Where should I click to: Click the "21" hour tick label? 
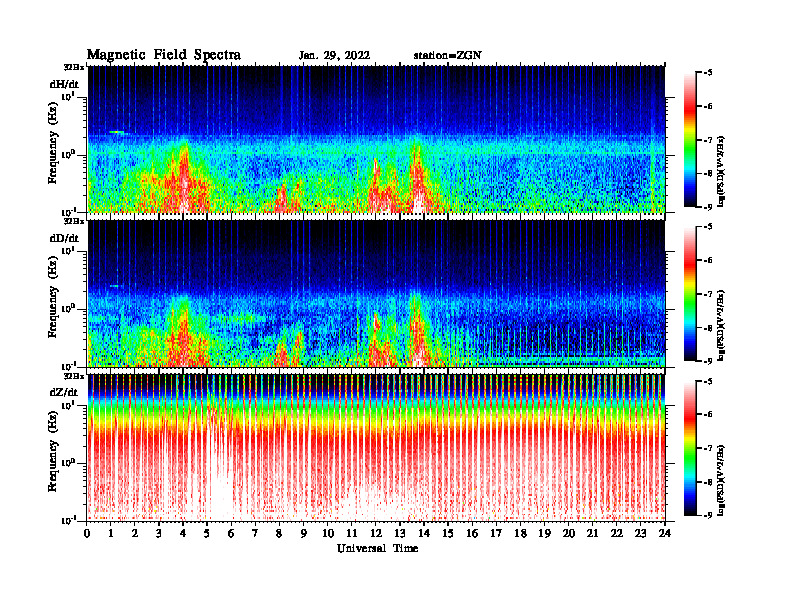coord(592,534)
